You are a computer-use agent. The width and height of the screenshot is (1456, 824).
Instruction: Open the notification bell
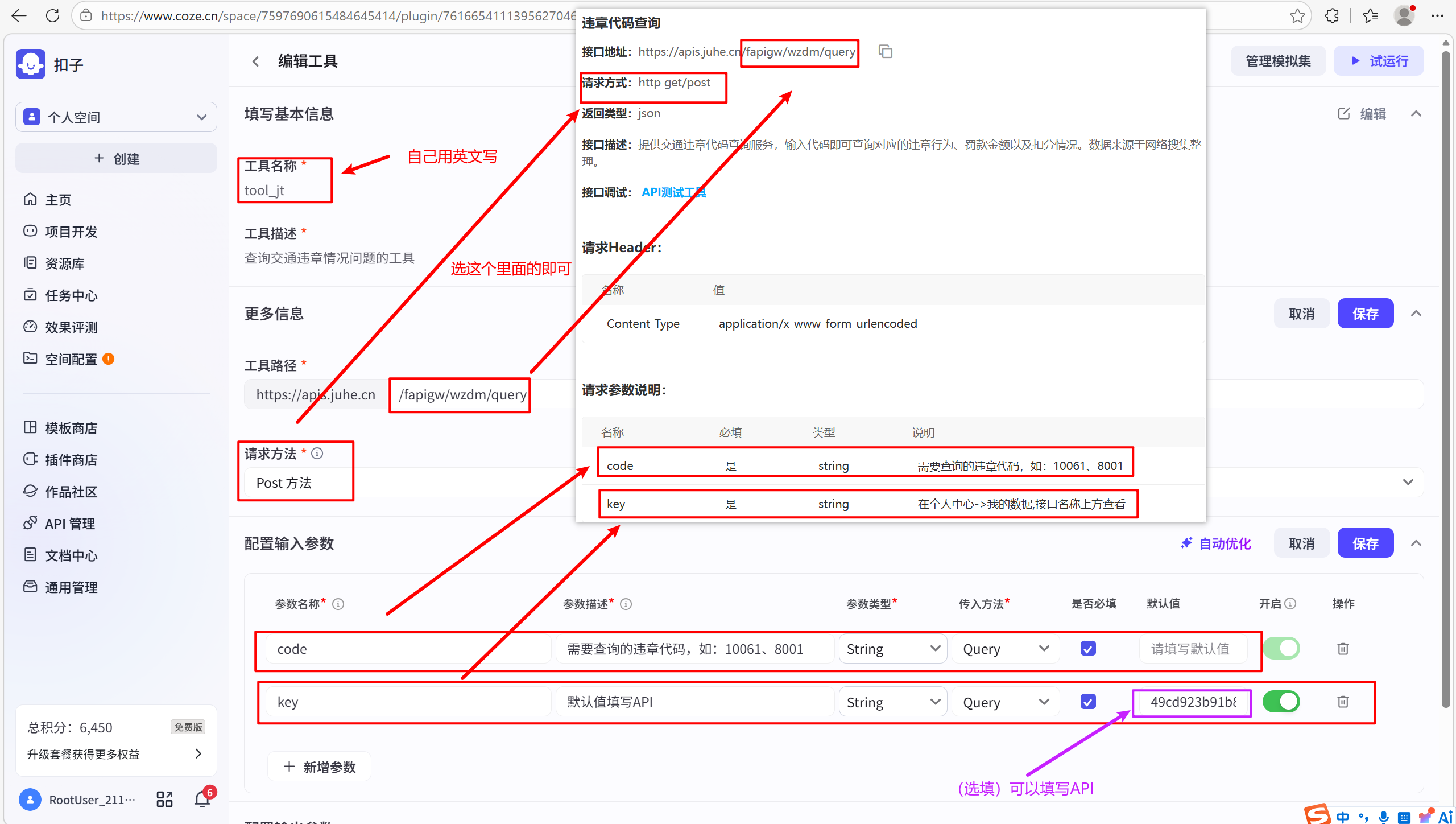(202, 799)
